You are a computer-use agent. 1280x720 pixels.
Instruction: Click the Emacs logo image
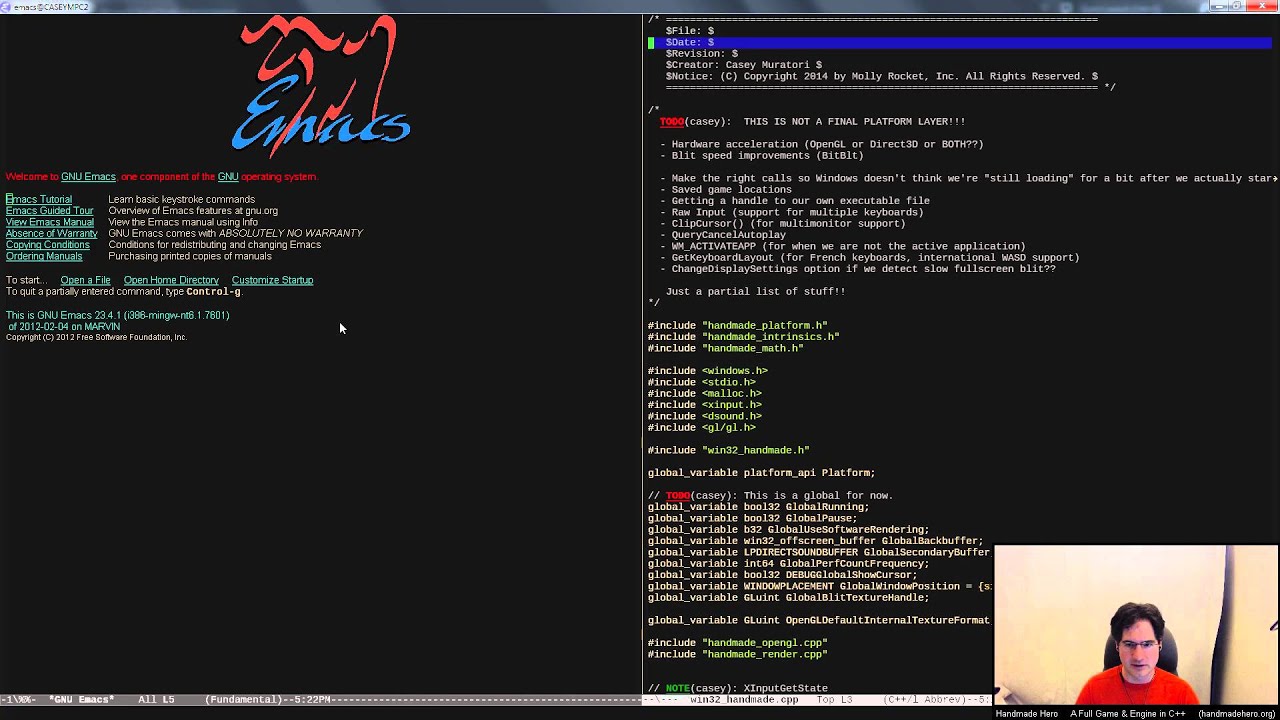pos(321,87)
